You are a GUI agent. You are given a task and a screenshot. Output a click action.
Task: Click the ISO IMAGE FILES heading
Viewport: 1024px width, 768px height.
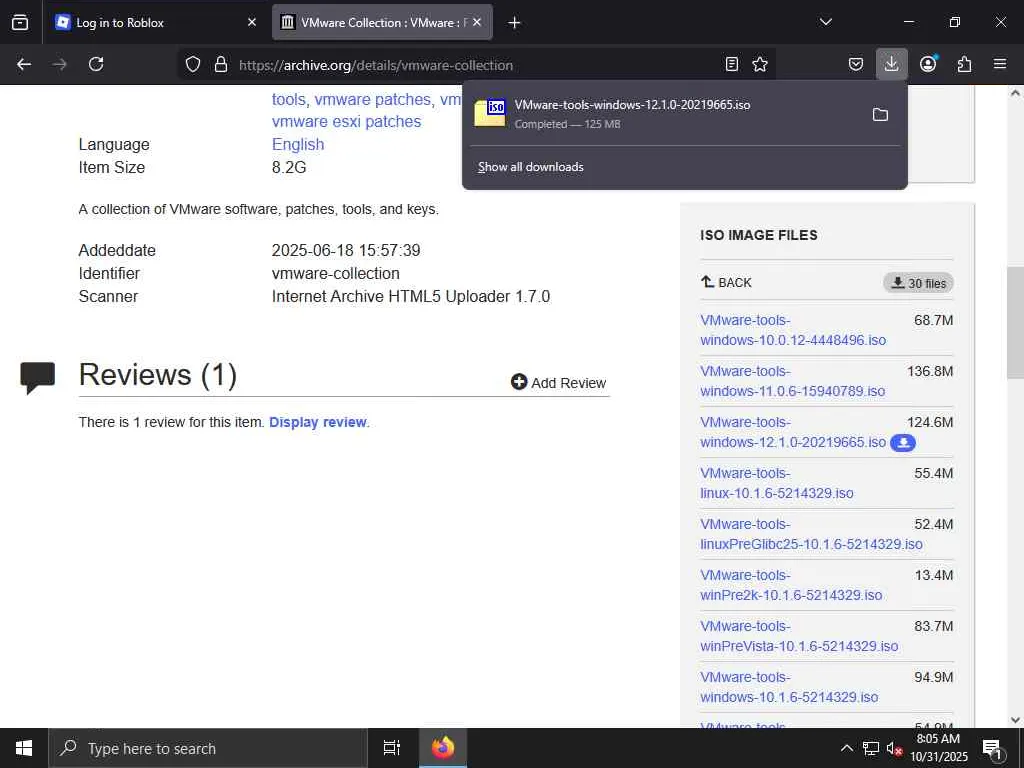tap(759, 235)
